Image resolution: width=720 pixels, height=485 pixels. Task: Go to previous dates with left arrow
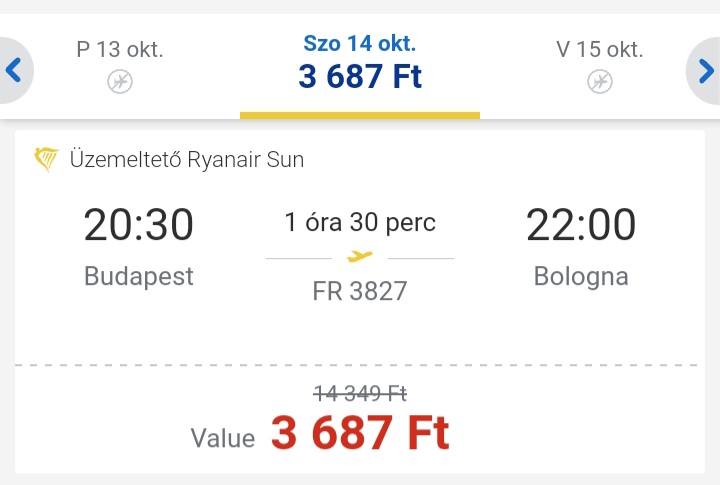pos(14,70)
